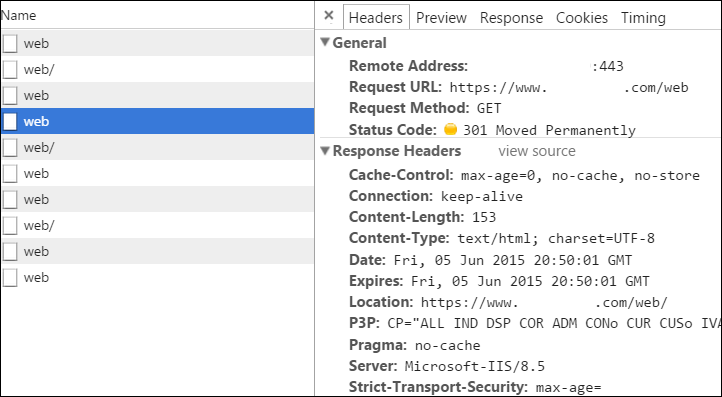The image size is (722, 397).
Task: Click the Cache-Control max-age=0 value
Action: [x=580, y=175]
